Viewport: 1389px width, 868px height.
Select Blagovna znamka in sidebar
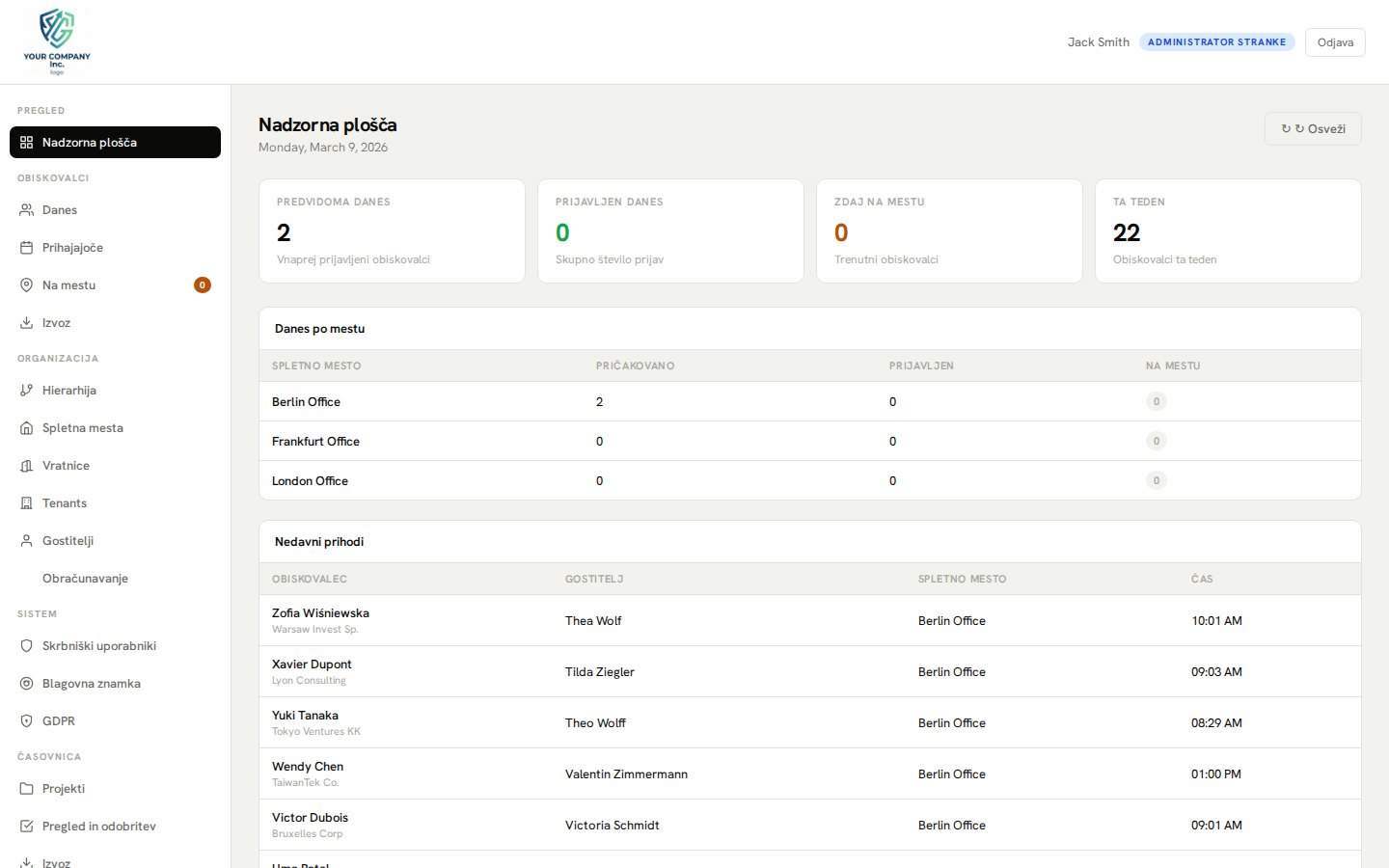pyautogui.click(x=91, y=684)
